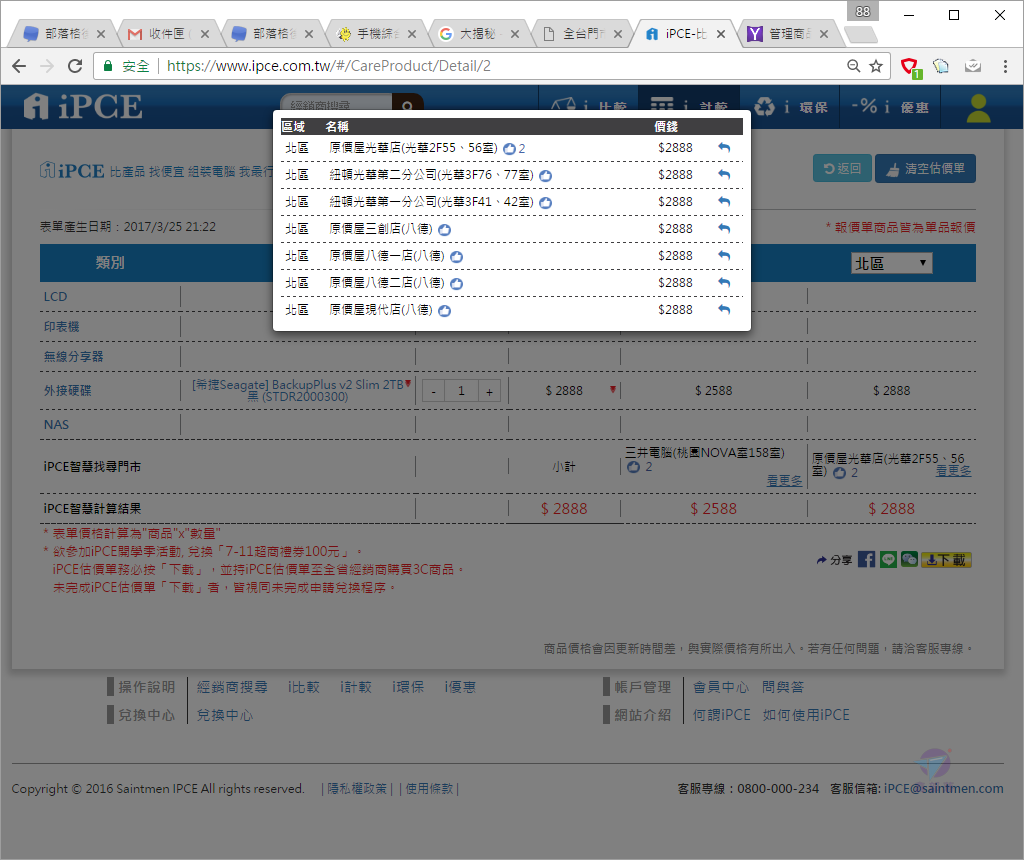Open the 使用條款 link
The width and height of the screenshot is (1024, 860).
[x=429, y=789]
